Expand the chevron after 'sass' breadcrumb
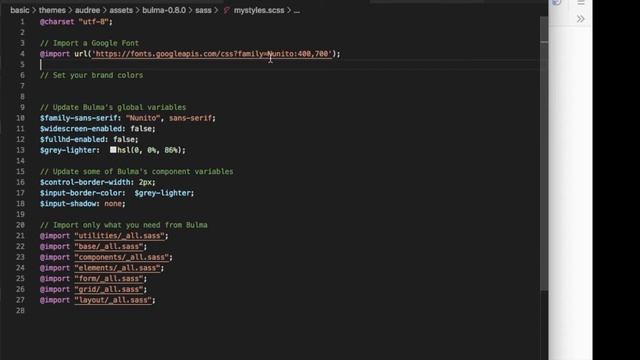Image resolution: width=640 pixels, height=360 pixels. 216,10
